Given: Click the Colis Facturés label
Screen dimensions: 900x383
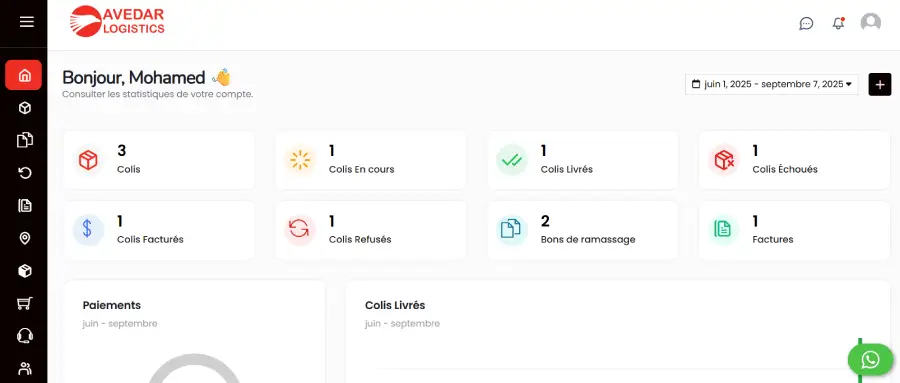Looking at the screenshot, I should [x=150, y=239].
